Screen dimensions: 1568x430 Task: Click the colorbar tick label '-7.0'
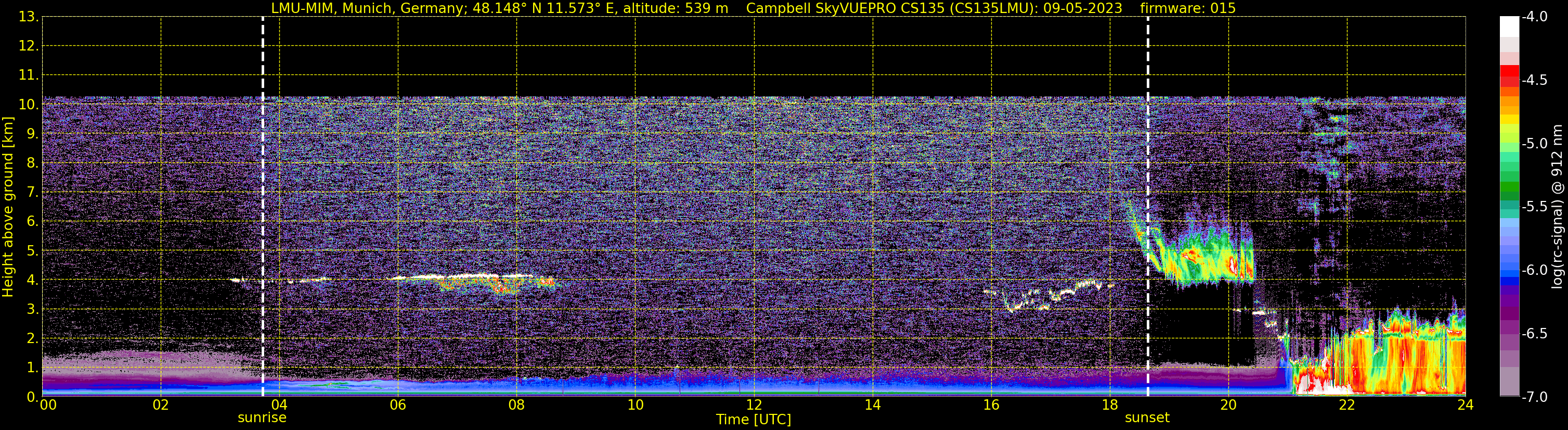(x=1534, y=397)
